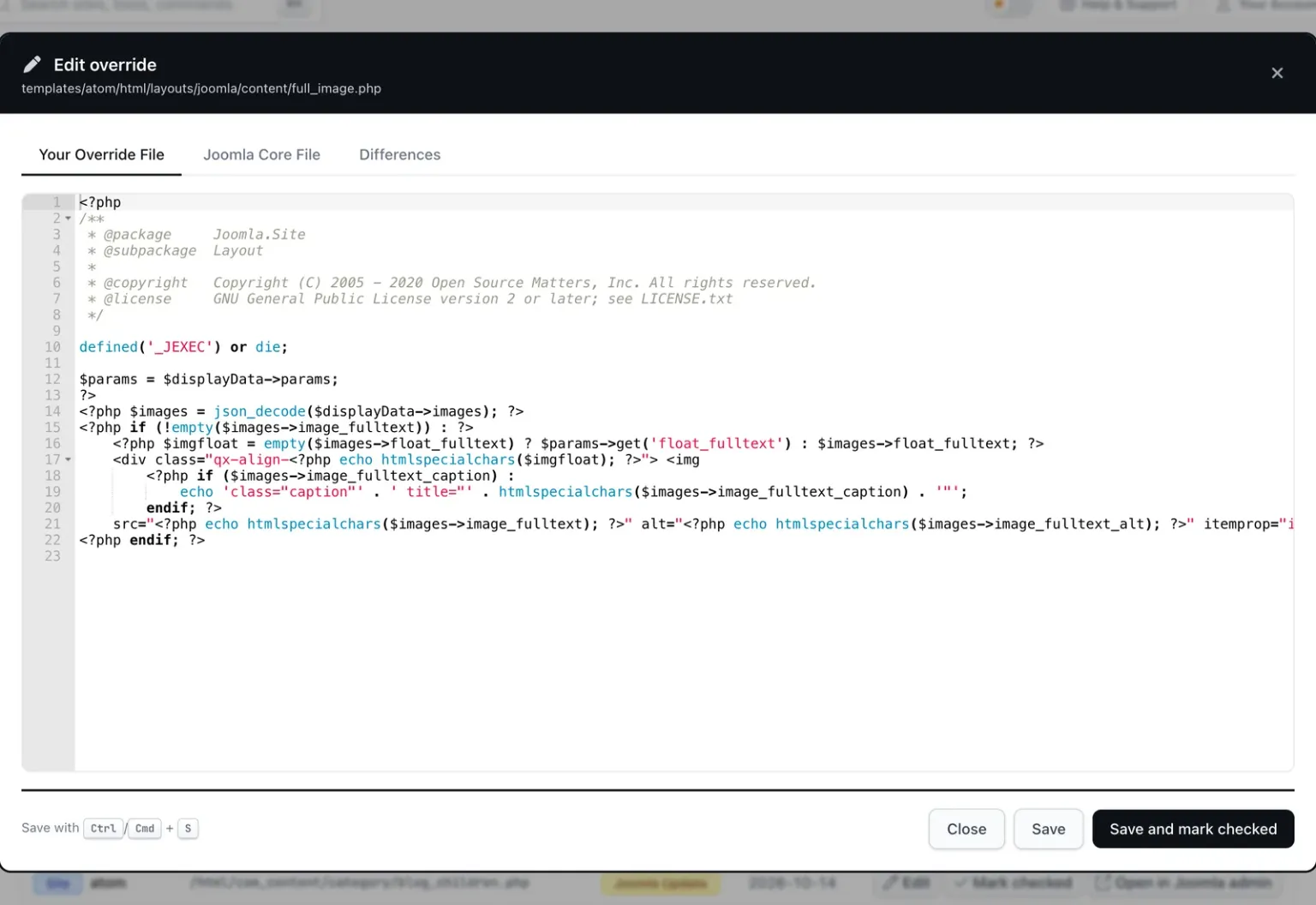Open the Differences tab
Image resolution: width=1316 pixels, height=905 pixels.
399,154
